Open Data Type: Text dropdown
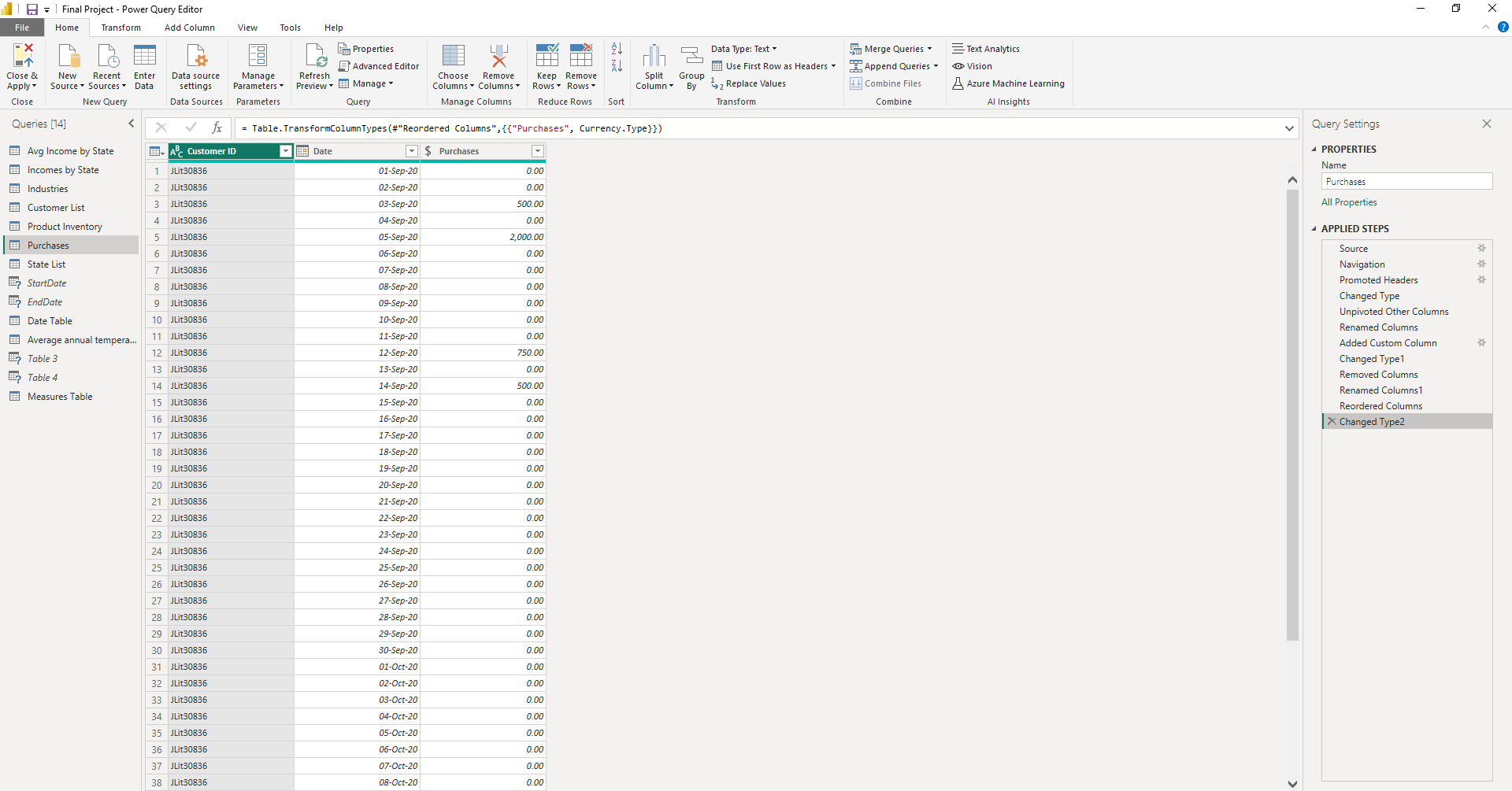The width and height of the screenshot is (1512, 791). (x=743, y=49)
